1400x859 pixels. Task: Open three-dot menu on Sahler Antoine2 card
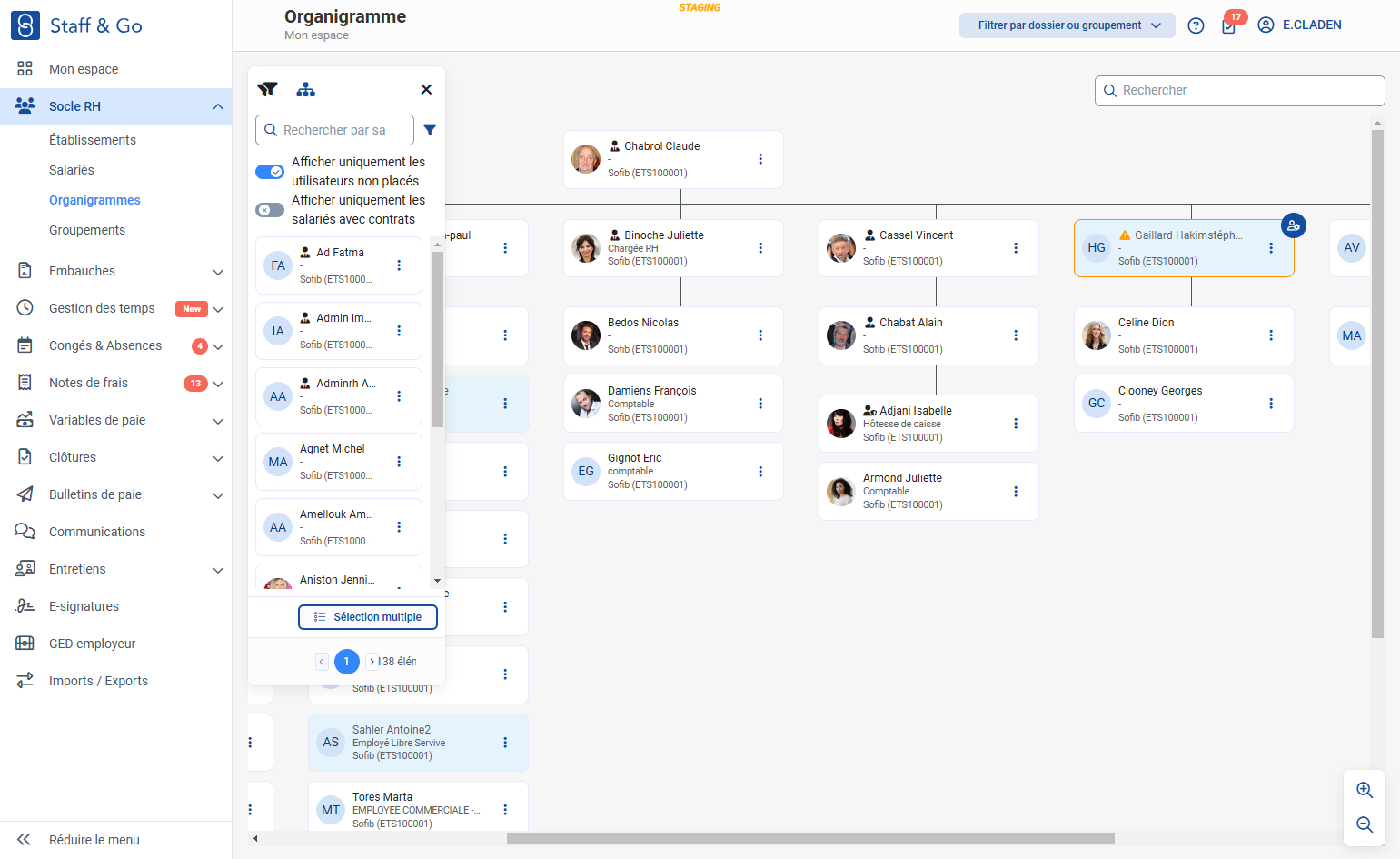[x=505, y=743]
